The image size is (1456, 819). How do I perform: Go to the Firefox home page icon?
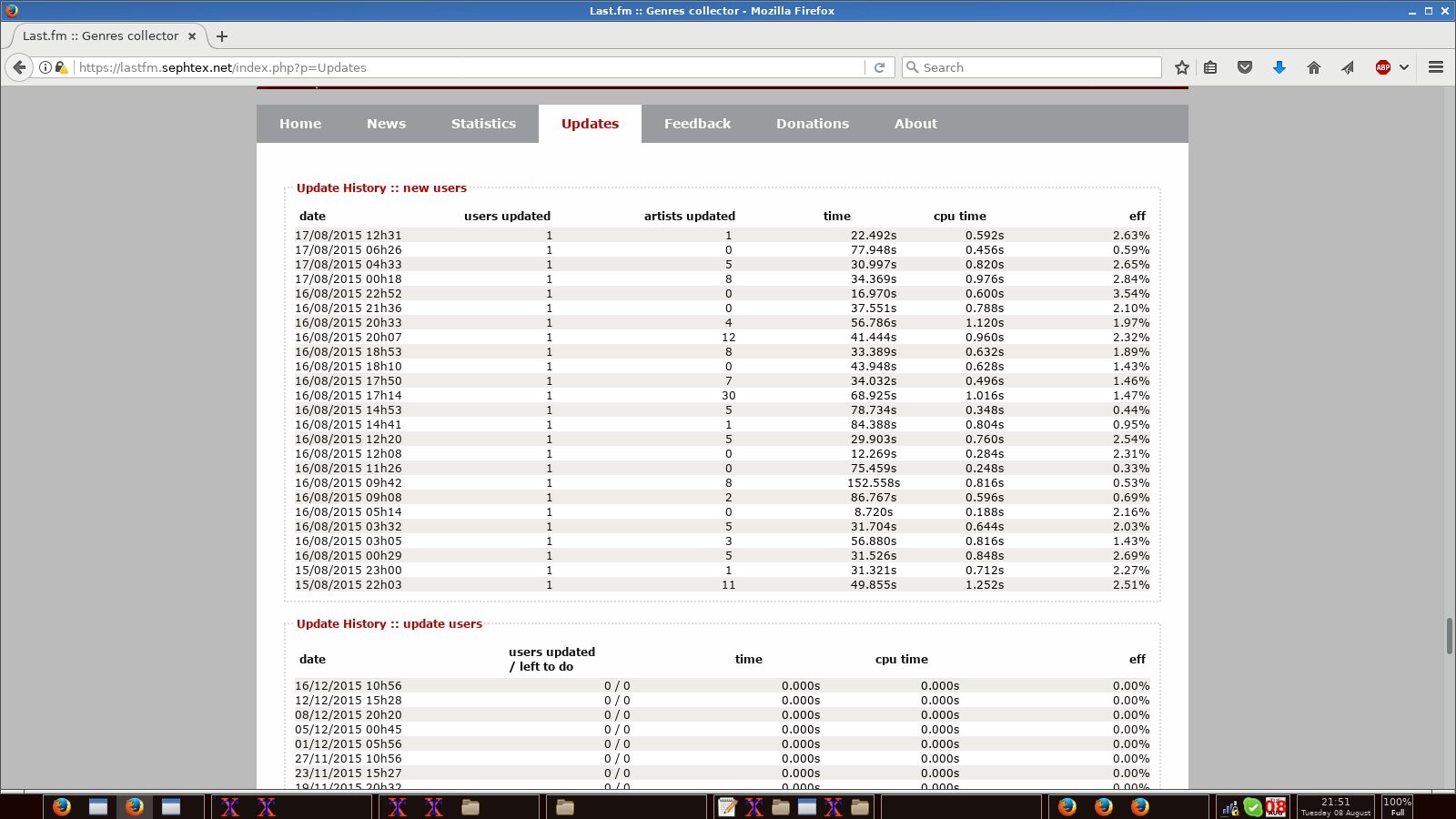[1313, 67]
